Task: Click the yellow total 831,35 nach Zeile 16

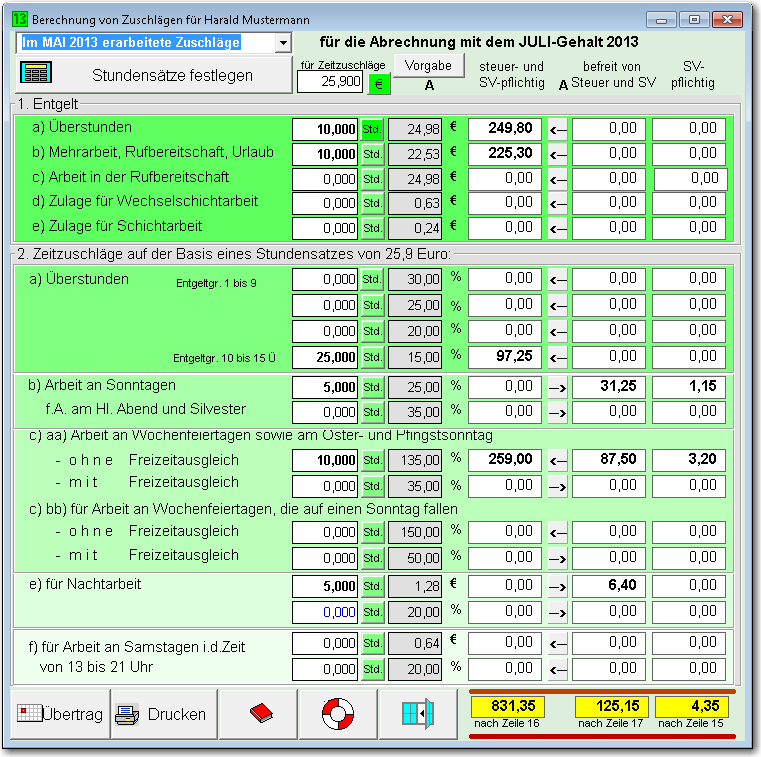Action: [x=507, y=706]
